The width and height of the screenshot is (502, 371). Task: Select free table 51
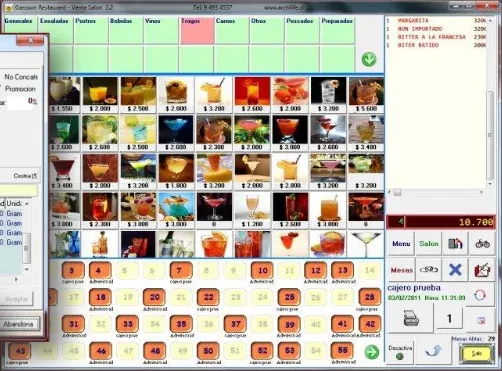[235, 351]
